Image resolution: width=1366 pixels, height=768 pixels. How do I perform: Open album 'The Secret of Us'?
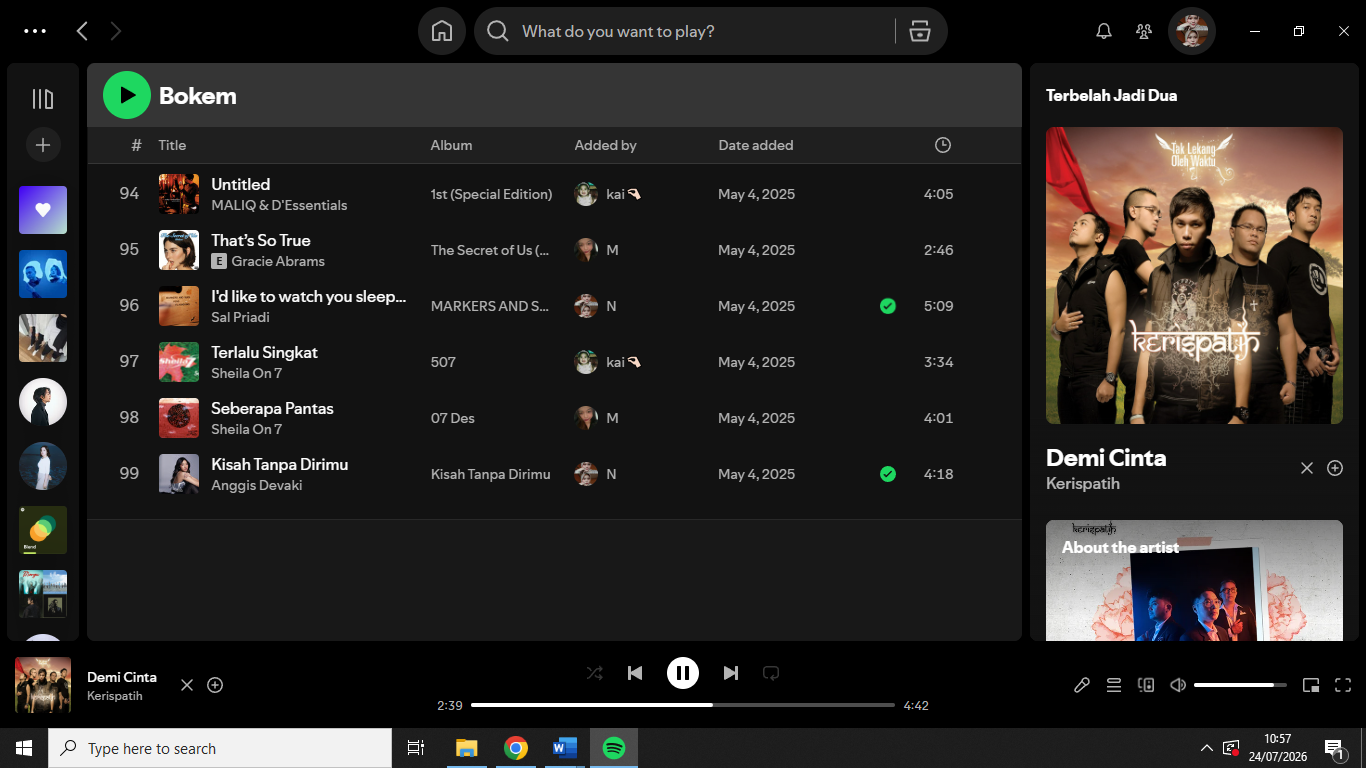pos(490,250)
